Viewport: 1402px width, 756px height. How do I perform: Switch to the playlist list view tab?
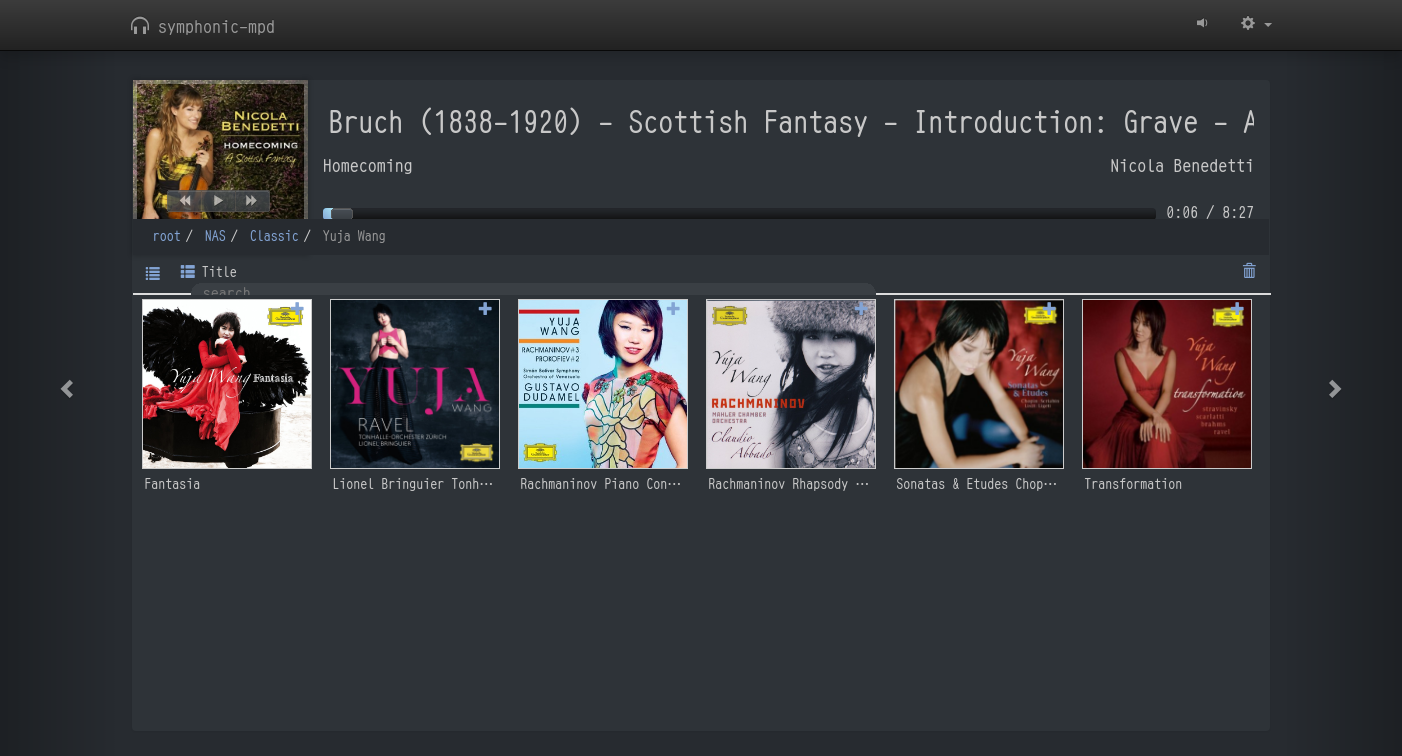[153, 273]
